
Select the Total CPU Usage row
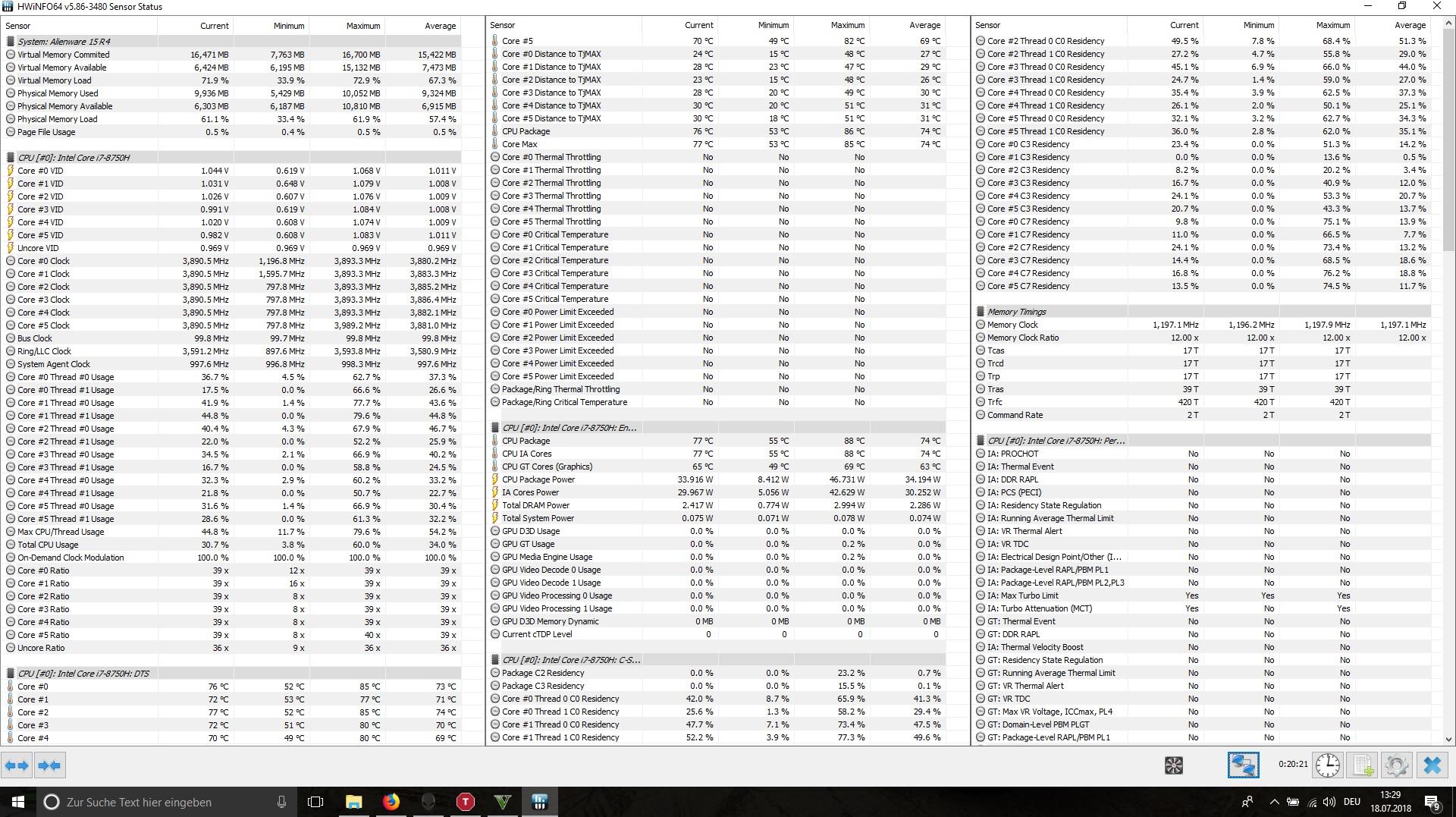[x=231, y=545]
